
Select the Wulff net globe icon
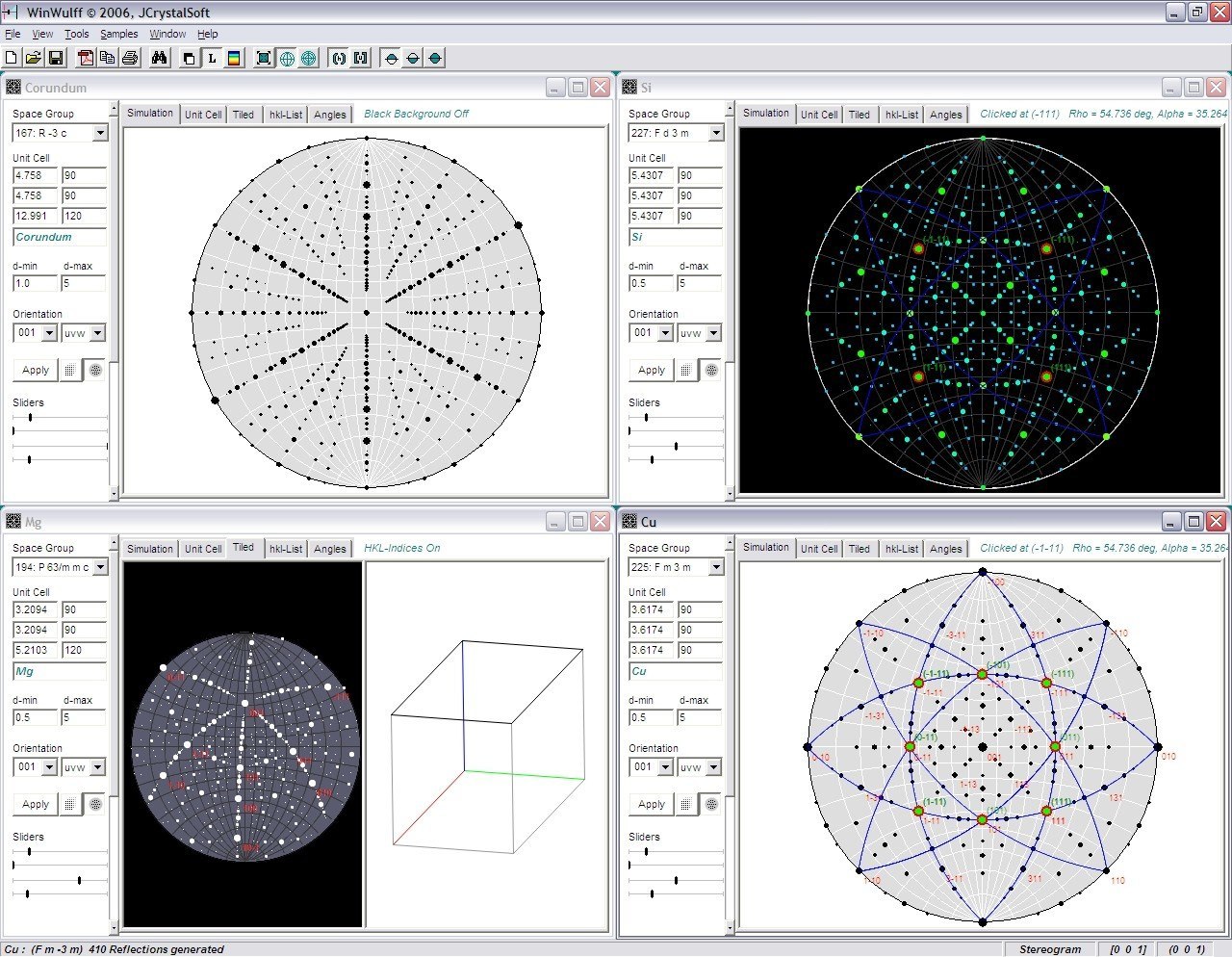(x=287, y=59)
